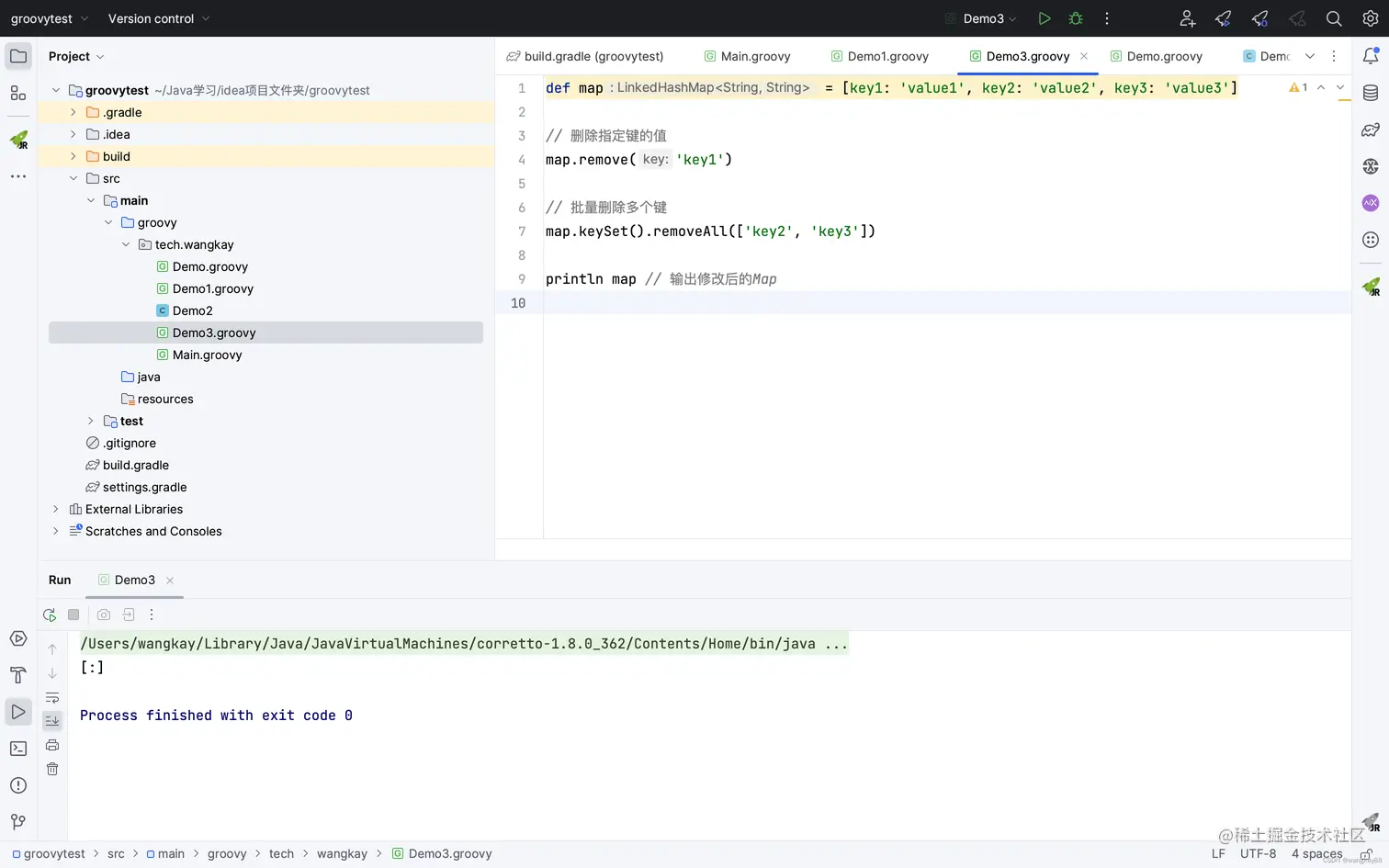Rerun Demo3 in Run panel
The height and width of the screenshot is (868, 1389).
click(50, 614)
